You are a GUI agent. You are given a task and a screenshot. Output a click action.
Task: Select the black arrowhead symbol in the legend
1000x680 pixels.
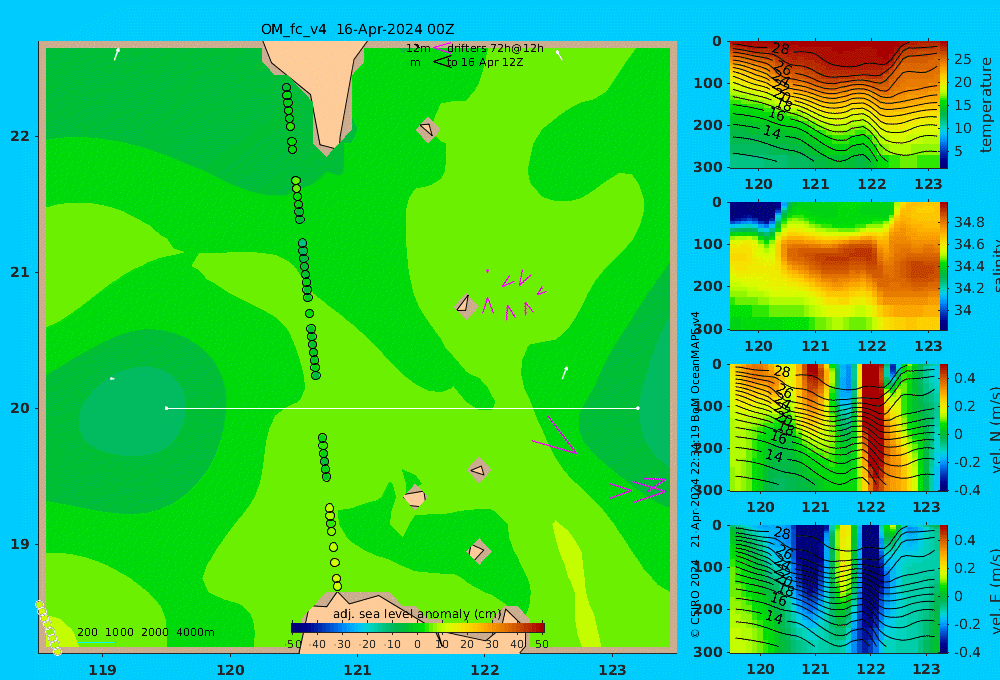441,62
